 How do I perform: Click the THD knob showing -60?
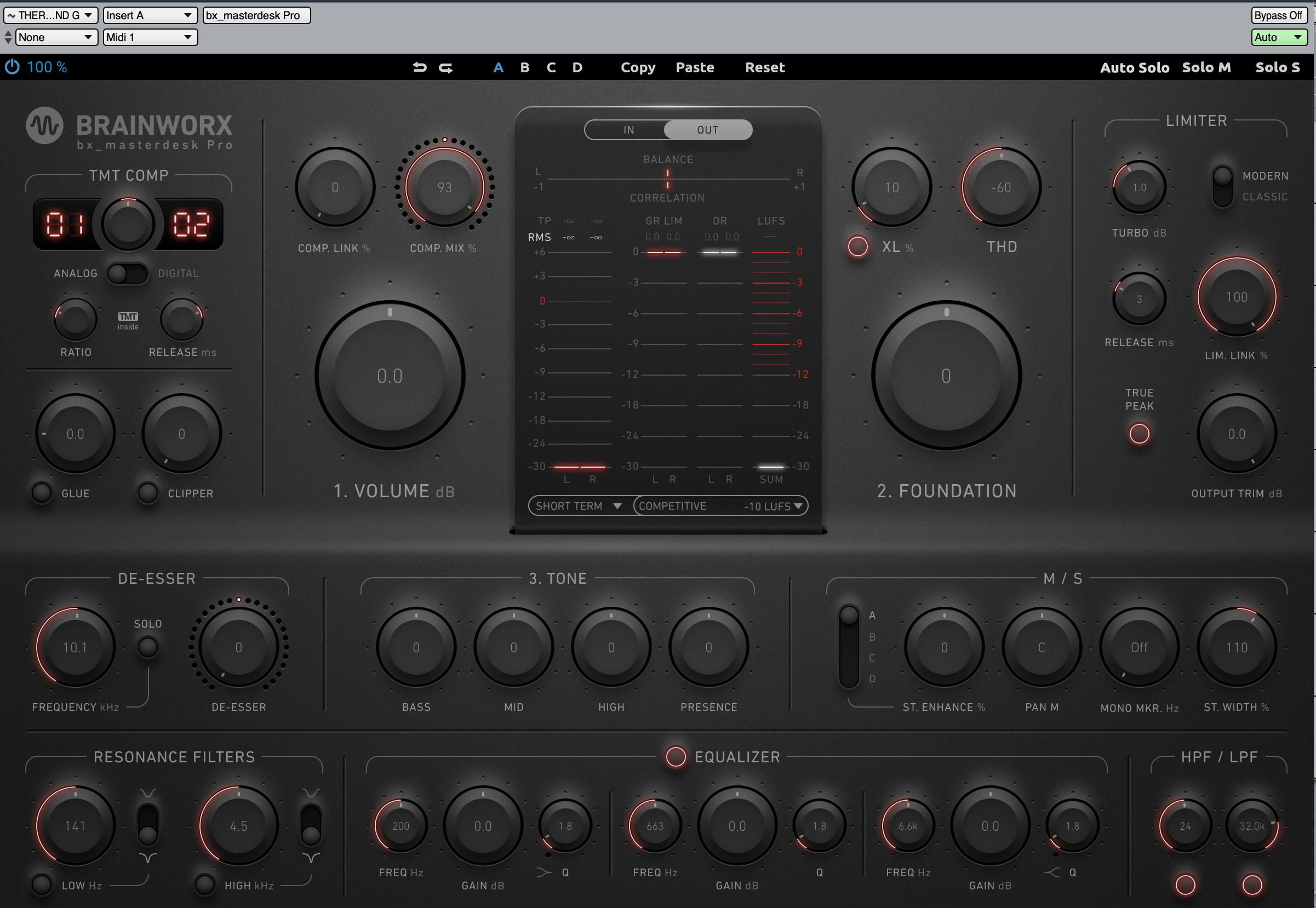[x=1001, y=187]
